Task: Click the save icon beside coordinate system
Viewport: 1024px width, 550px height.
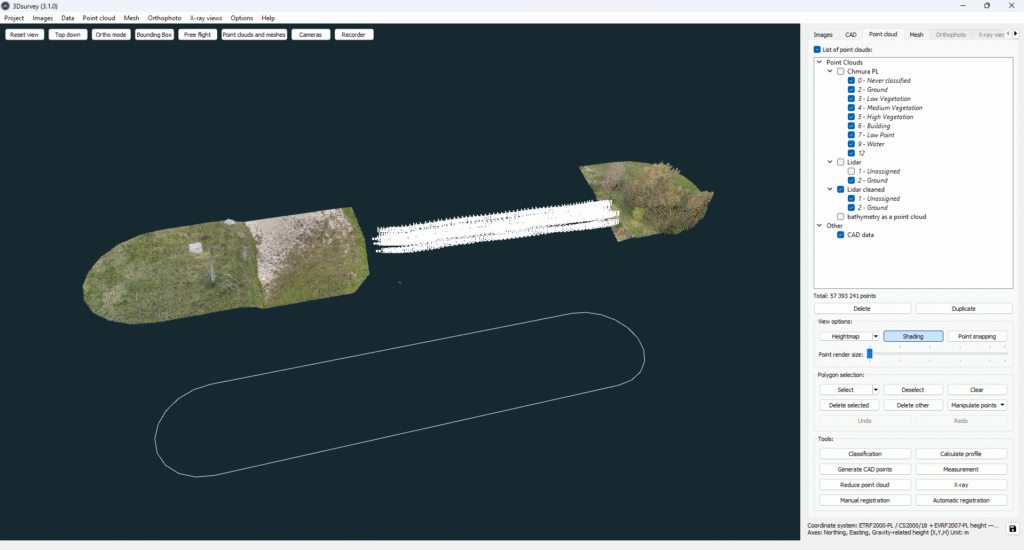Action: (x=1012, y=529)
